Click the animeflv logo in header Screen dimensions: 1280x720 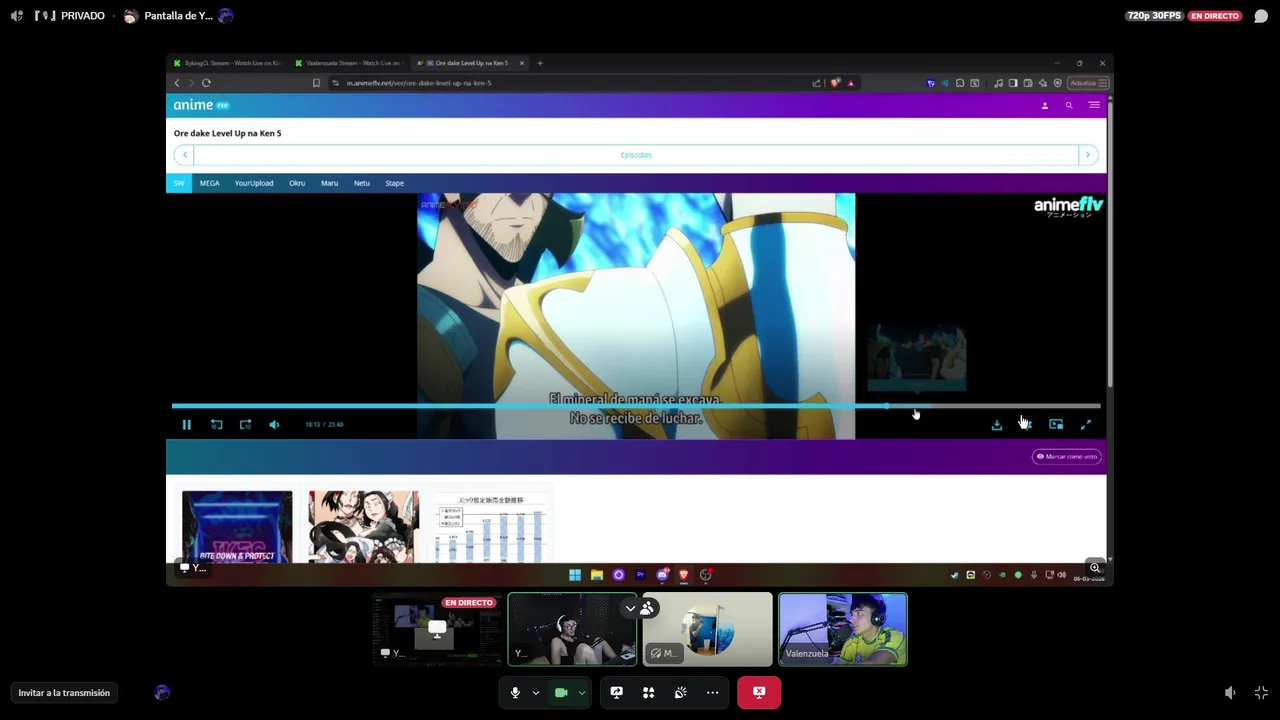coord(201,105)
